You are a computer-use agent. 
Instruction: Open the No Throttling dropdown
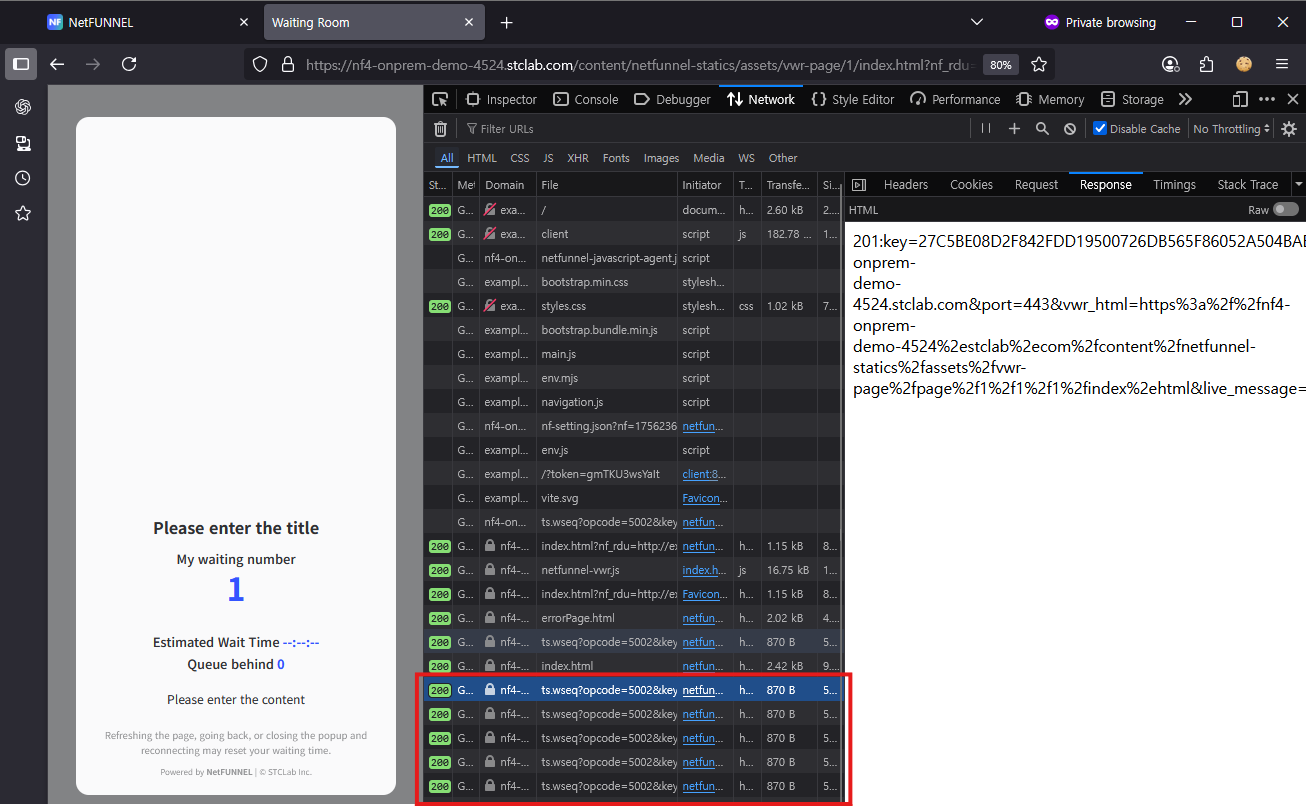click(x=1230, y=128)
